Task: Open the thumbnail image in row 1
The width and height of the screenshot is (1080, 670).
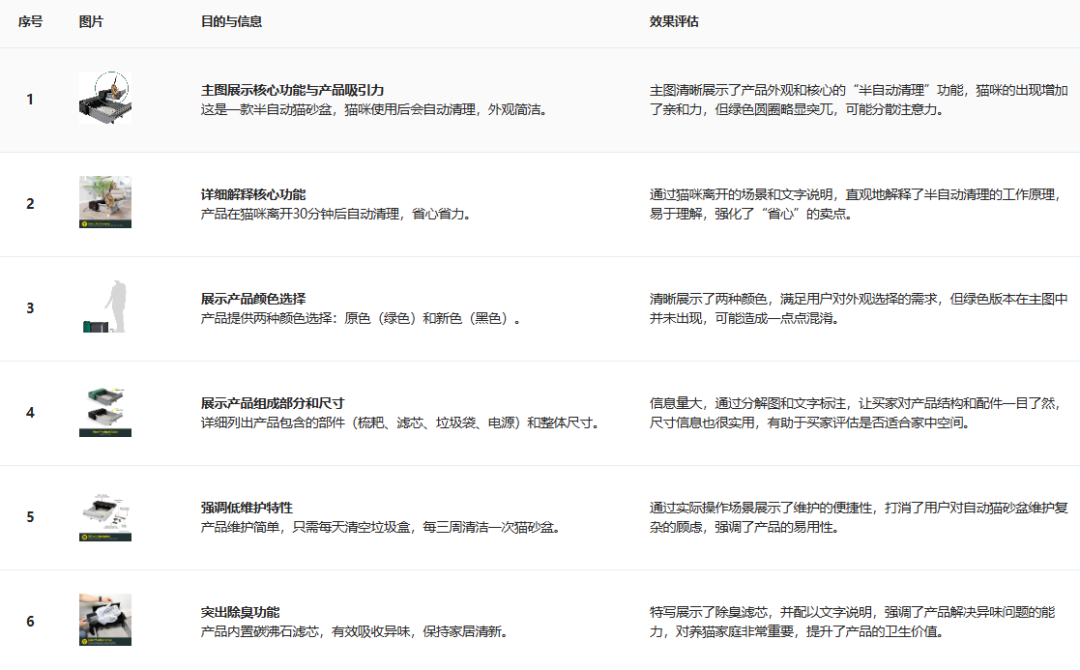Action: (x=105, y=98)
